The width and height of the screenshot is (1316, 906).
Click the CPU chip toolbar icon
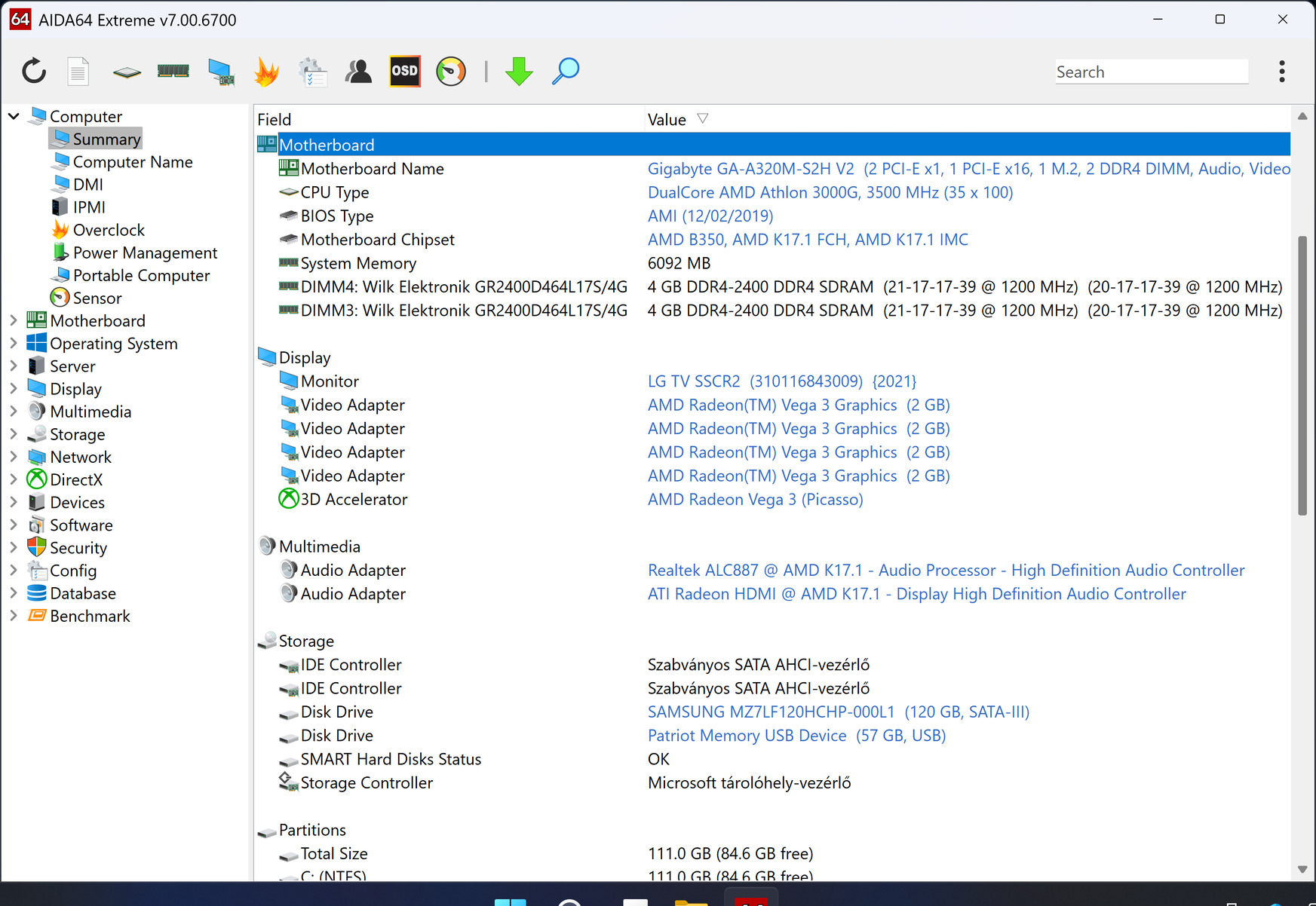(127, 72)
